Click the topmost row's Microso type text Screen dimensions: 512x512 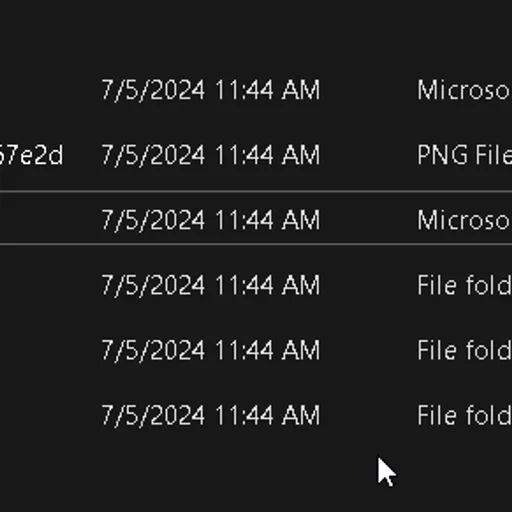coord(464,90)
